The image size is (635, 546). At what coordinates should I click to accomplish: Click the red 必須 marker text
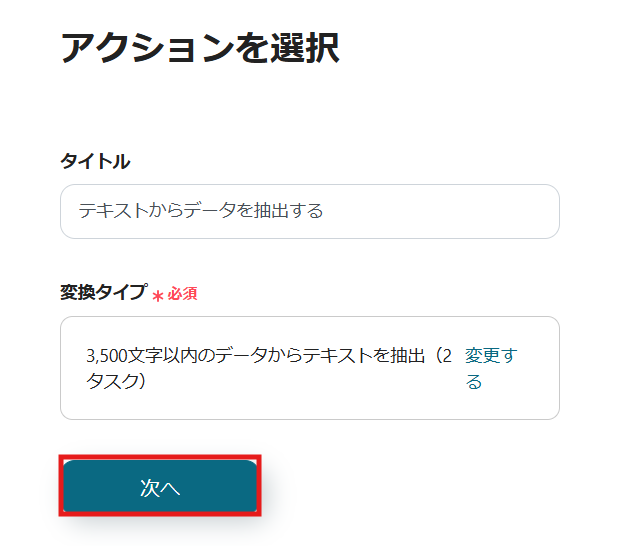(x=182, y=294)
